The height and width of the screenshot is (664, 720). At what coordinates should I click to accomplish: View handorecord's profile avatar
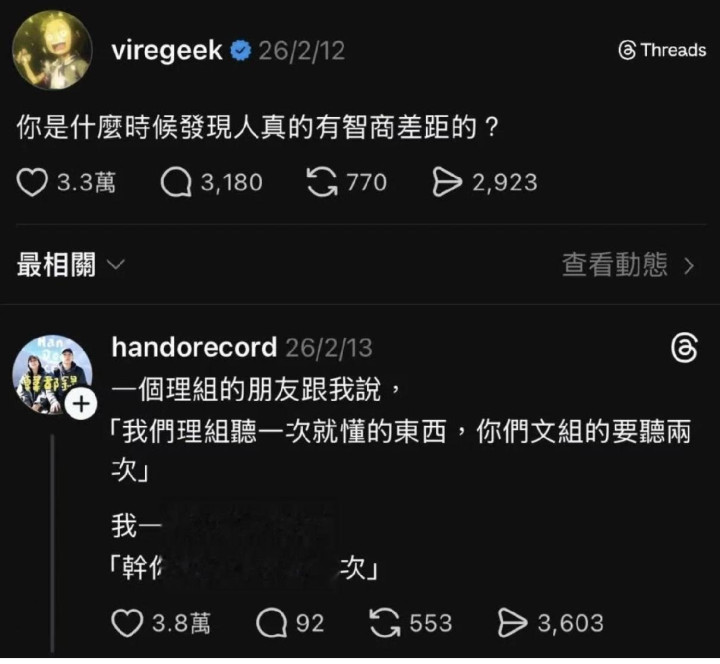click(52, 374)
